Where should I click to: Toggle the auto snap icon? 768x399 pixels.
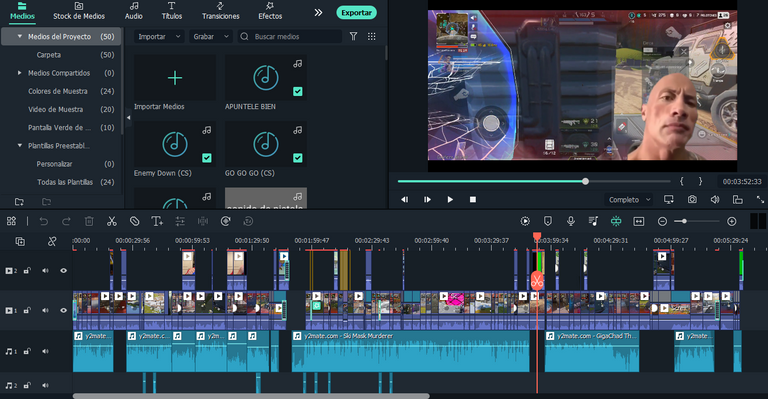click(x=616, y=221)
